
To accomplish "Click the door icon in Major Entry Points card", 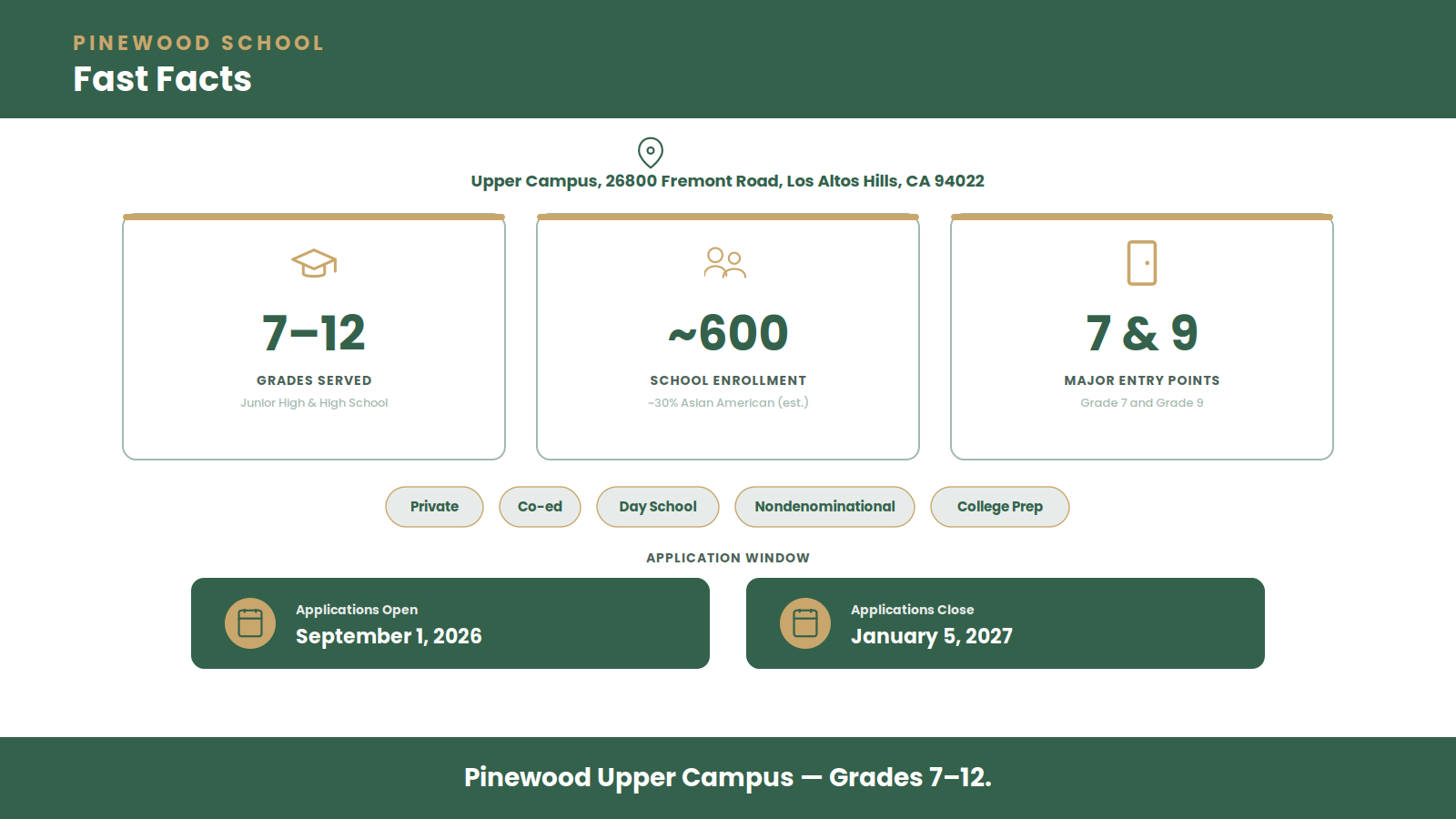I will tap(1142, 263).
